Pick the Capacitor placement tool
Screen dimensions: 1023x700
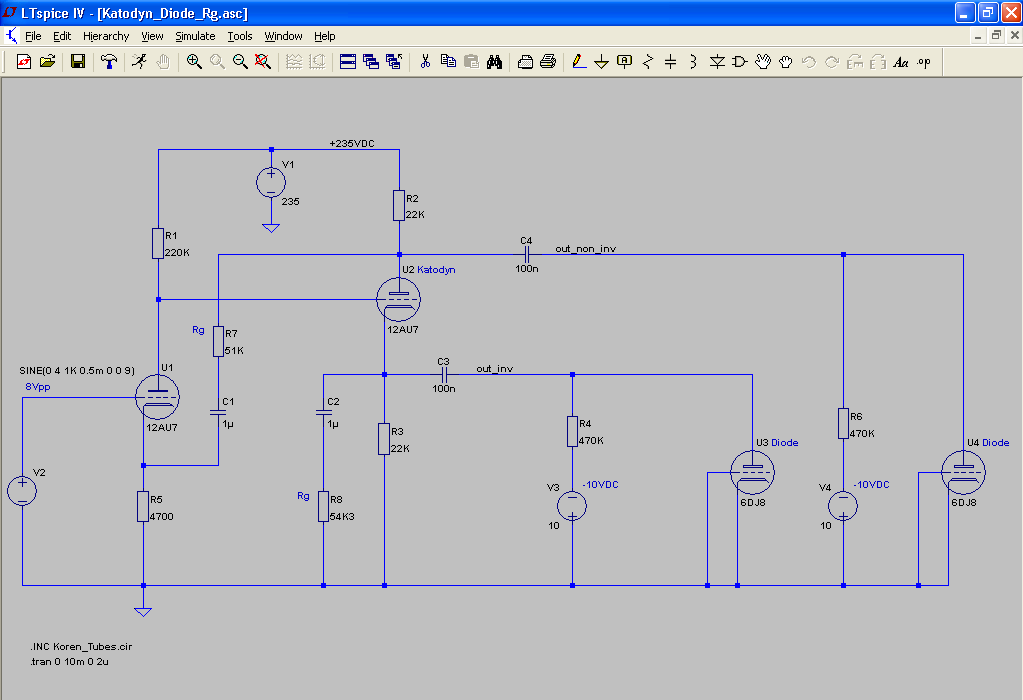671,62
